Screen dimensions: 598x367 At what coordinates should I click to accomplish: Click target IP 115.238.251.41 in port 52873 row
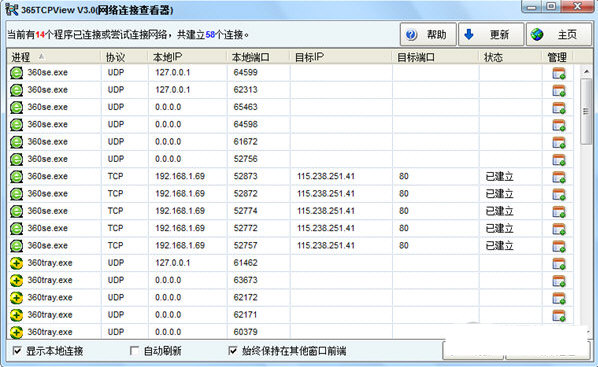tap(326, 176)
